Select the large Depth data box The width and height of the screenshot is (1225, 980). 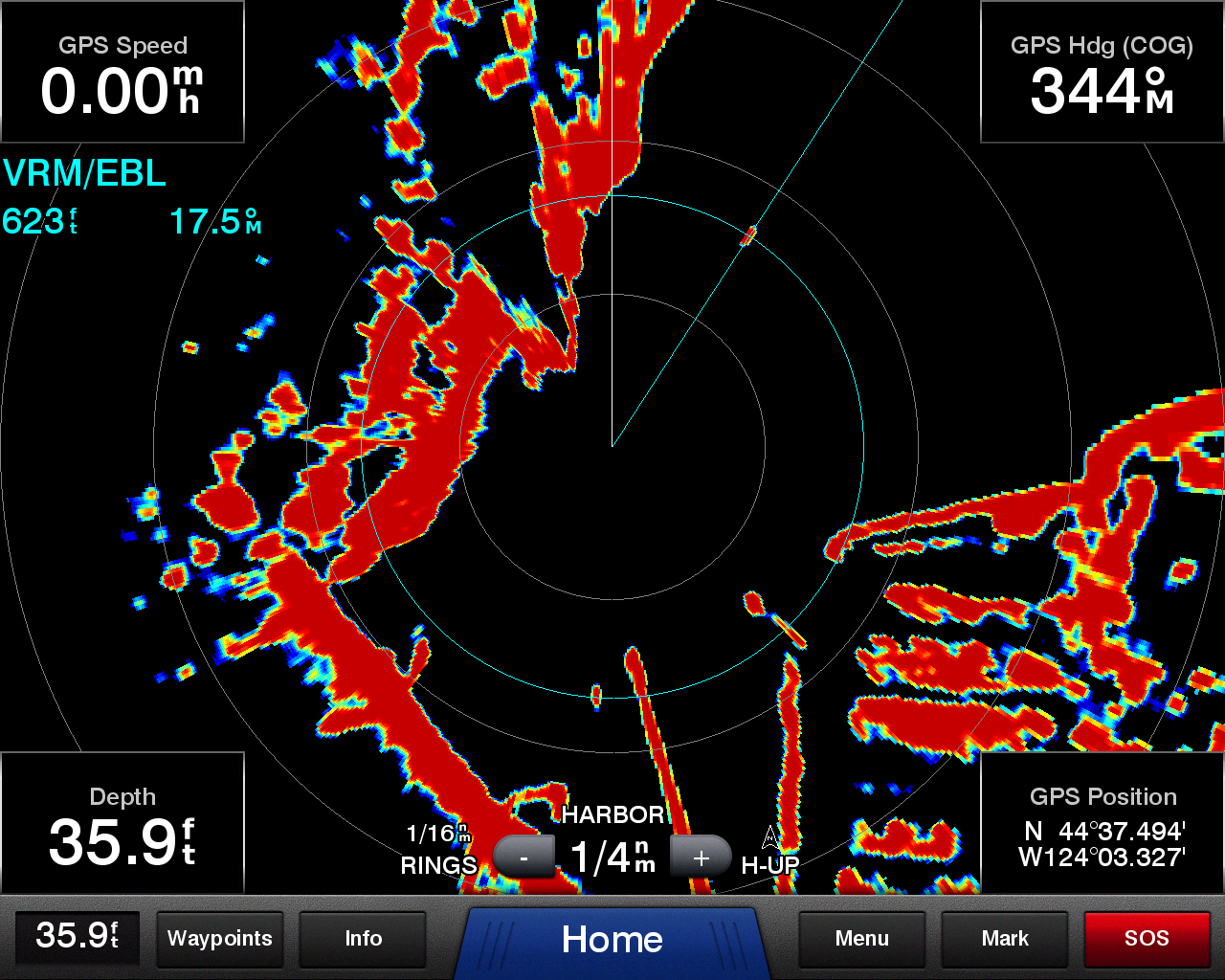pyautogui.click(x=122, y=824)
